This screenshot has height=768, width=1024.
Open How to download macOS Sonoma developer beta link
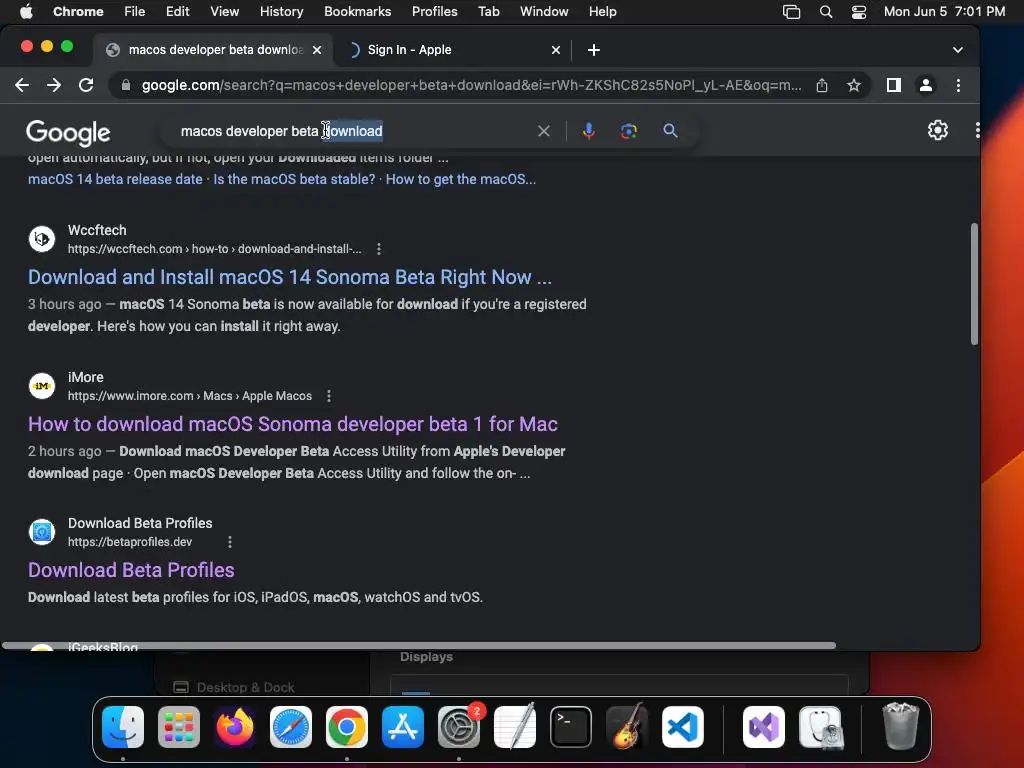(x=293, y=424)
